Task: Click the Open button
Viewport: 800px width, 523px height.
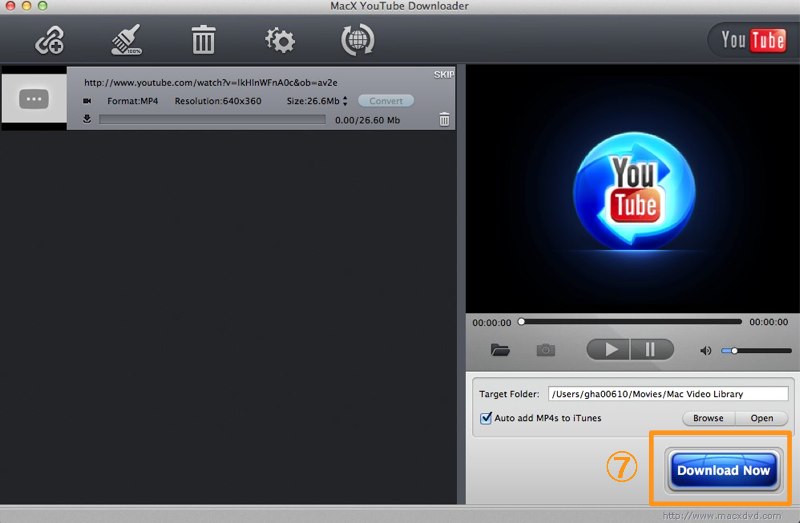Action: coord(762,418)
